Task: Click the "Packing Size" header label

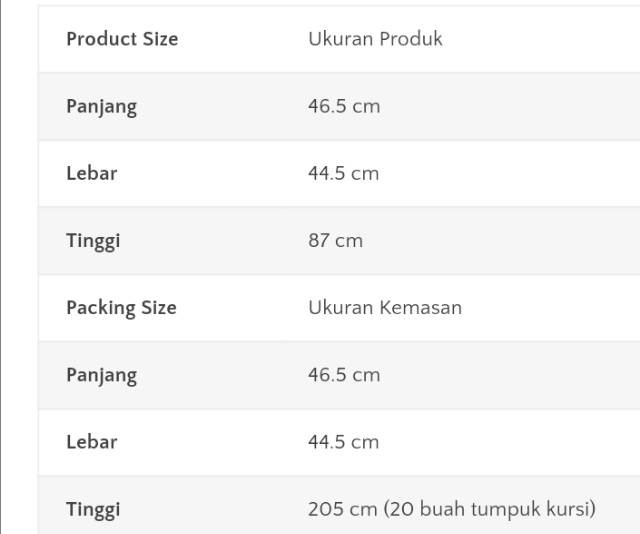Action: 121,308
